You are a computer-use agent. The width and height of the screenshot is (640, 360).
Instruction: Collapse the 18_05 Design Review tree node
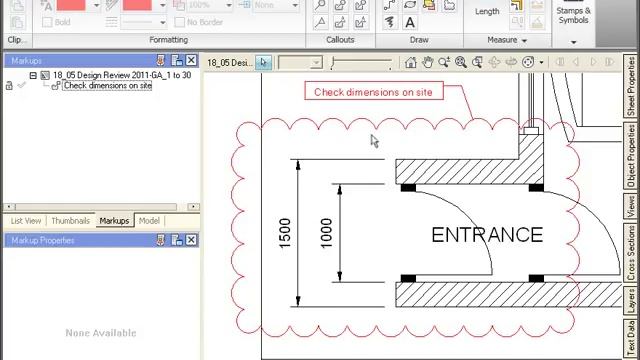tap(33, 75)
